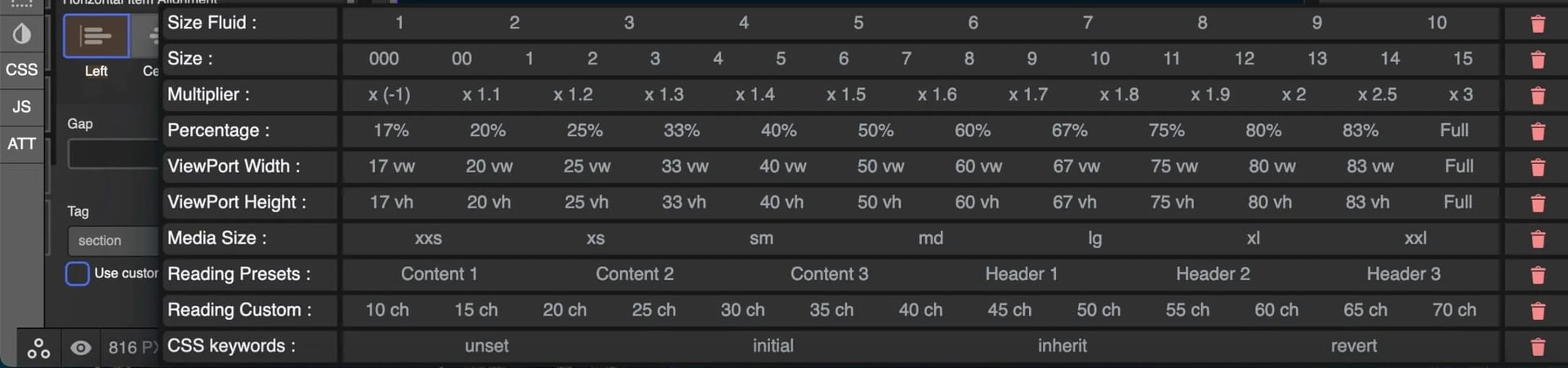Click the Gap input field
This screenshot has width=1568, height=368.
pos(113,153)
